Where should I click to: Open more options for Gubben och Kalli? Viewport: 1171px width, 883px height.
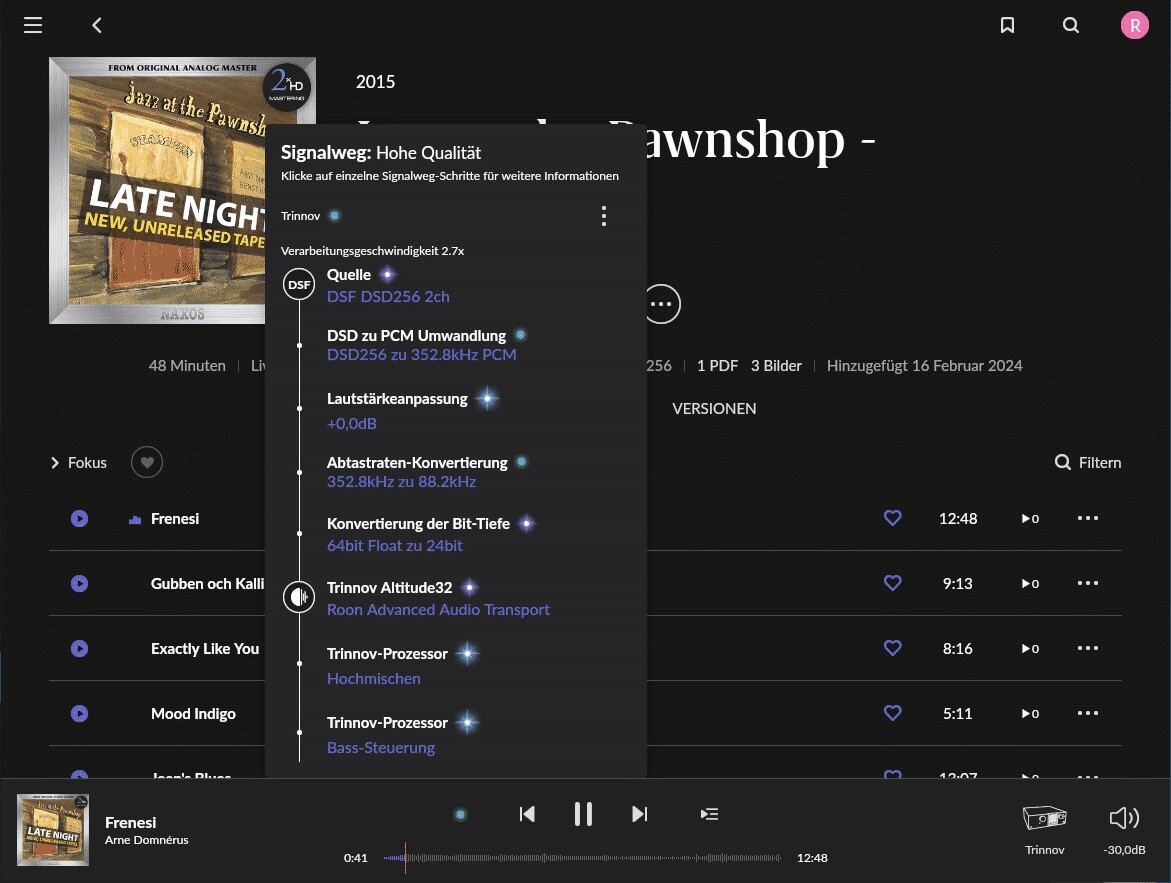point(1087,583)
